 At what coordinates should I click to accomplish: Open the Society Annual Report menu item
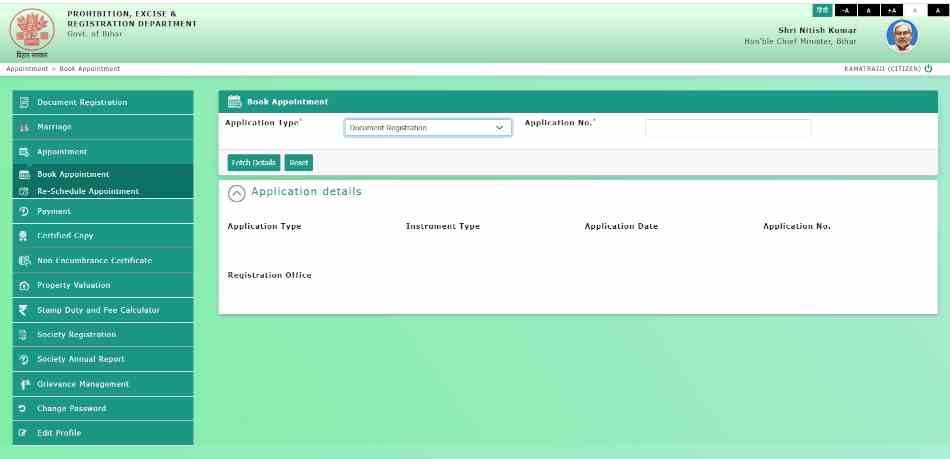[x=103, y=359]
